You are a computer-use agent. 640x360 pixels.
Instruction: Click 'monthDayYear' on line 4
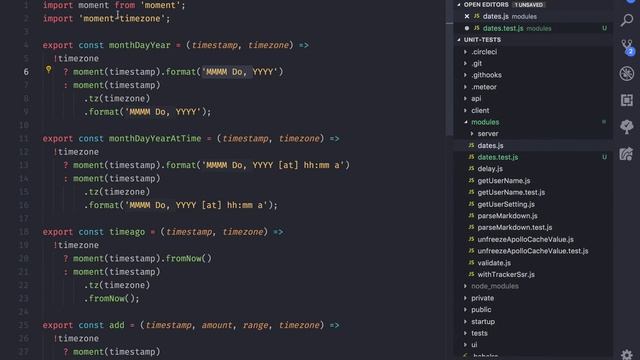point(140,45)
